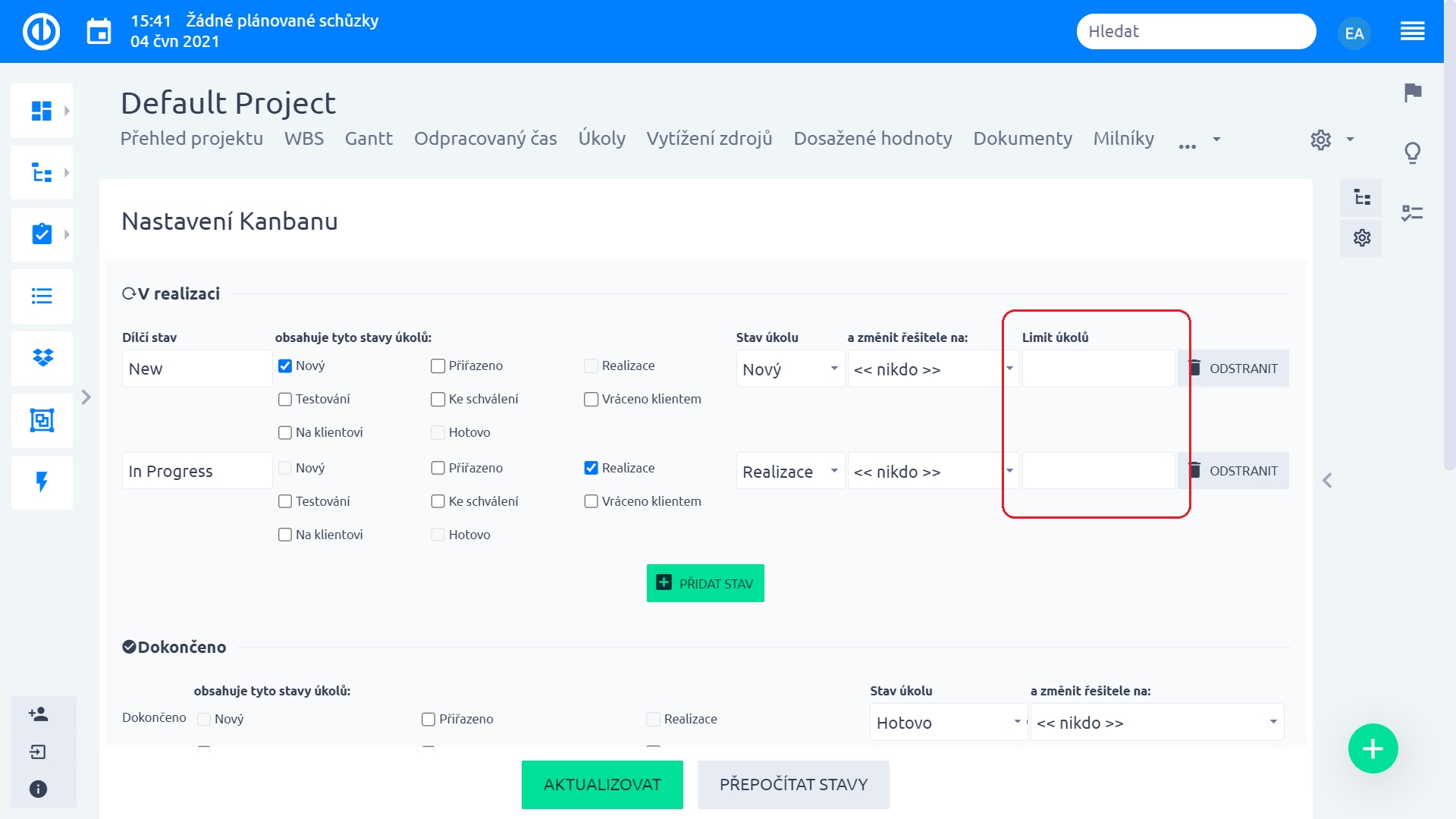Click the gear icon in right panel
The width and height of the screenshot is (1456, 819).
pos(1362,237)
